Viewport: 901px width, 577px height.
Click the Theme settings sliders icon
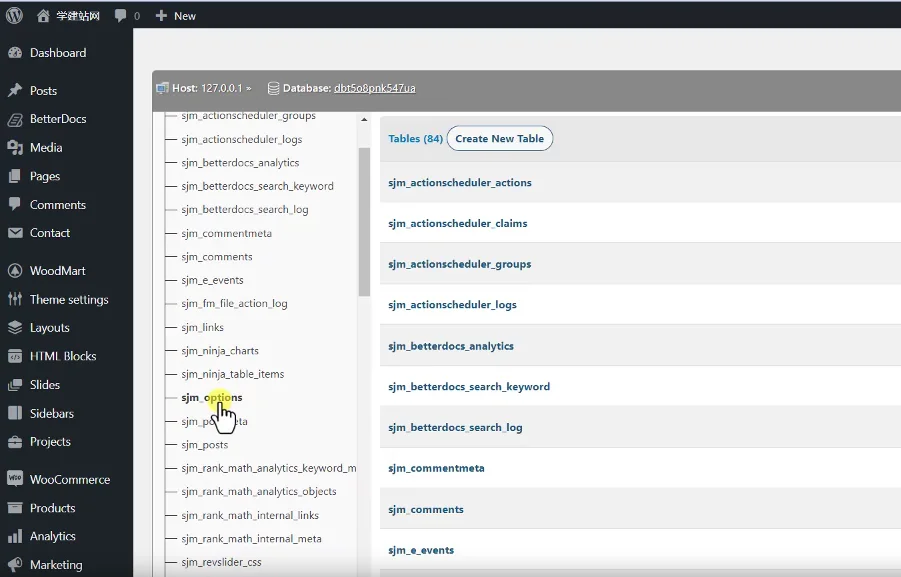[x=15, y=299]
